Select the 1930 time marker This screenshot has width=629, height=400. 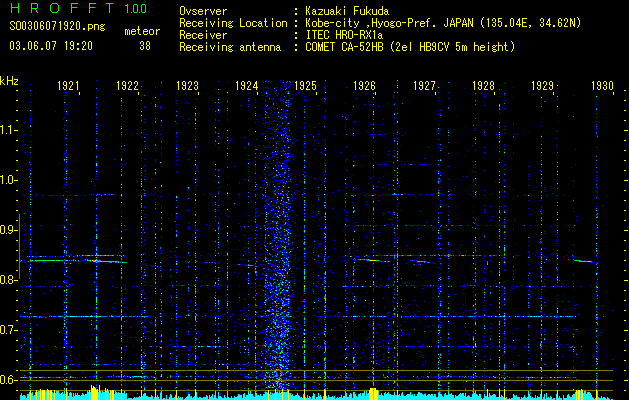click(601, 87)
